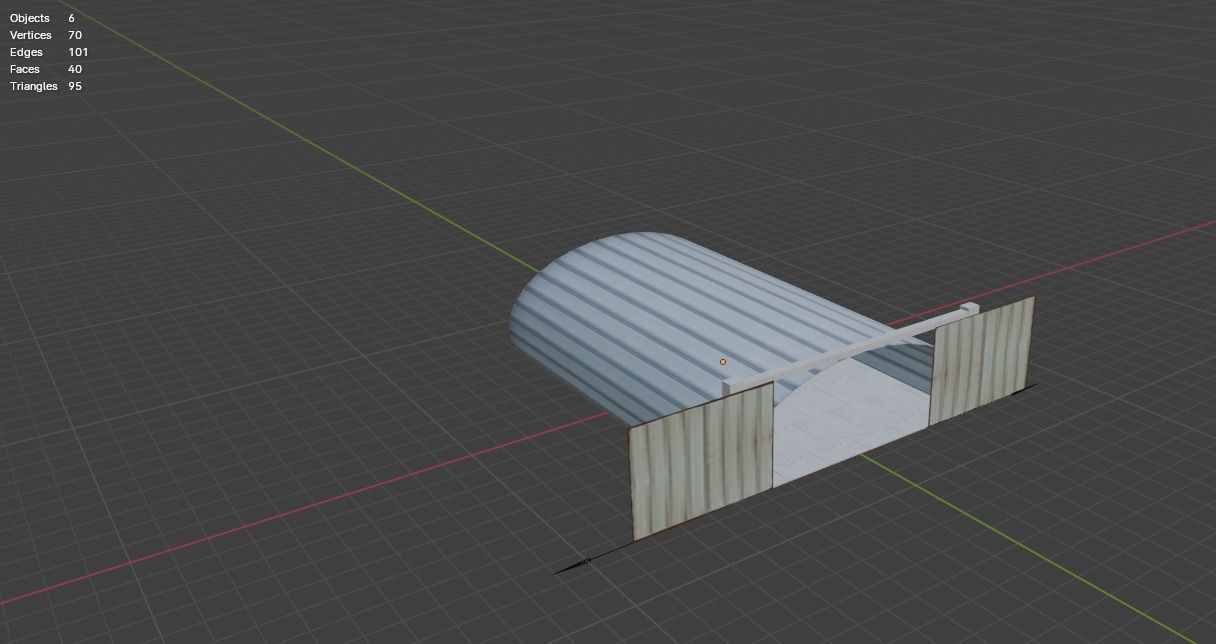Select the left corrugated door panel
Viewport: 1216px width, 644px height.
pos(702,460)
